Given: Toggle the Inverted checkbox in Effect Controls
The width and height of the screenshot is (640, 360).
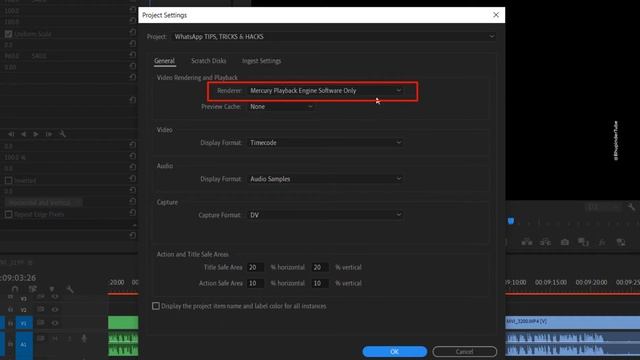Looking at the screenshot, I should 8,180.
